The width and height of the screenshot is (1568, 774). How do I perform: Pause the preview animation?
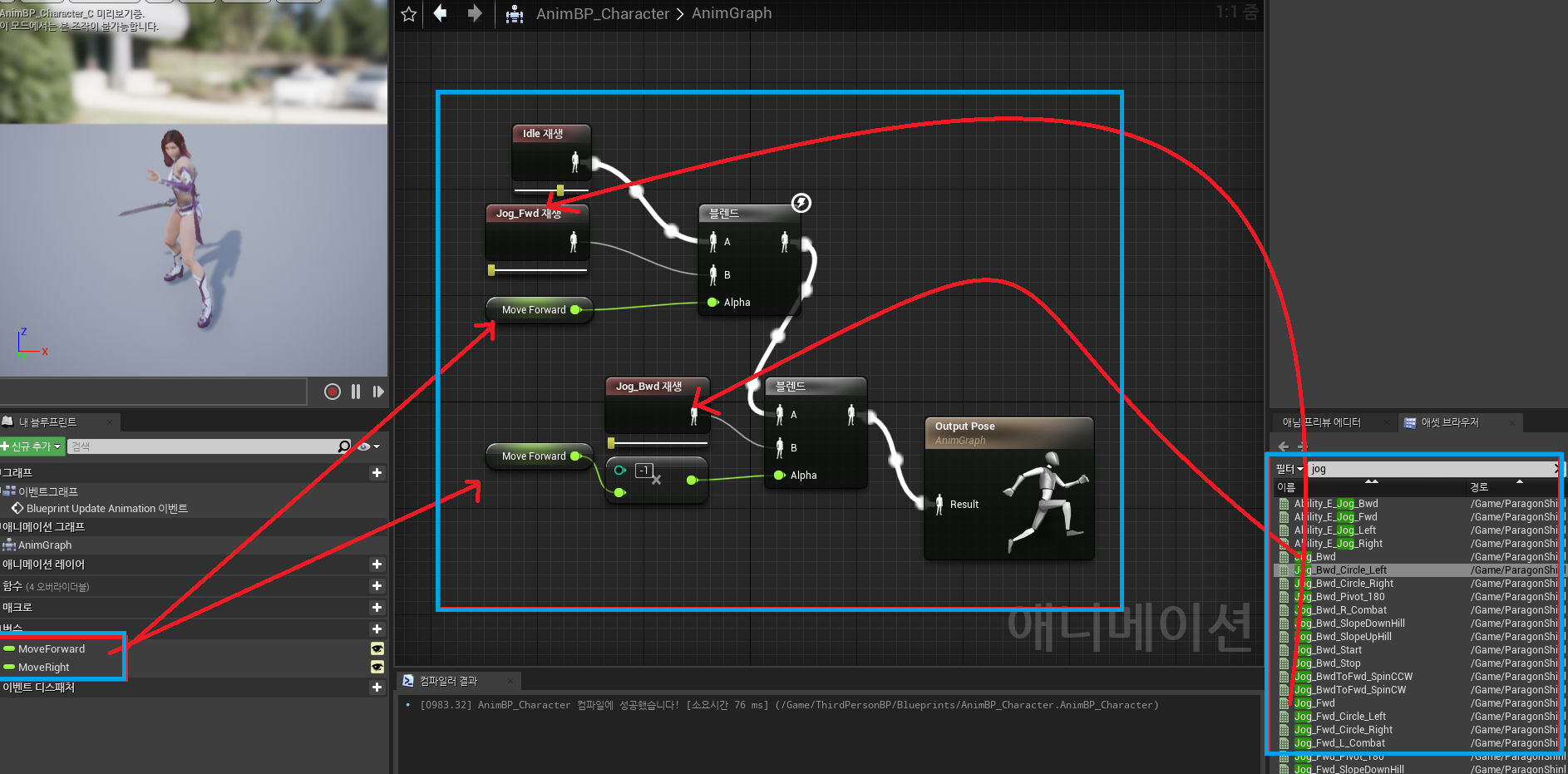[x=356, y=392]
